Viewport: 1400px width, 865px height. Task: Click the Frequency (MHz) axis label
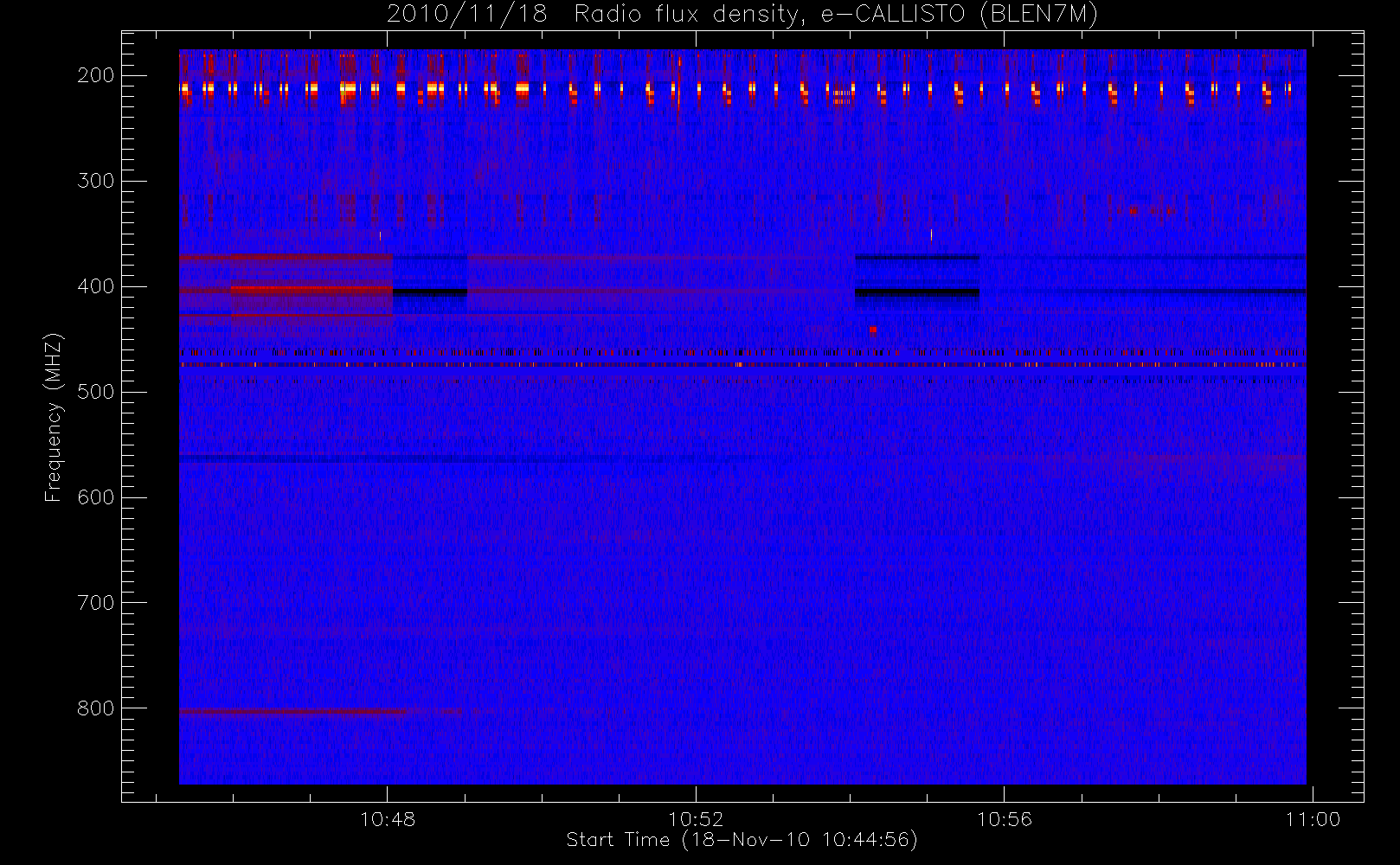coord(54,417)
